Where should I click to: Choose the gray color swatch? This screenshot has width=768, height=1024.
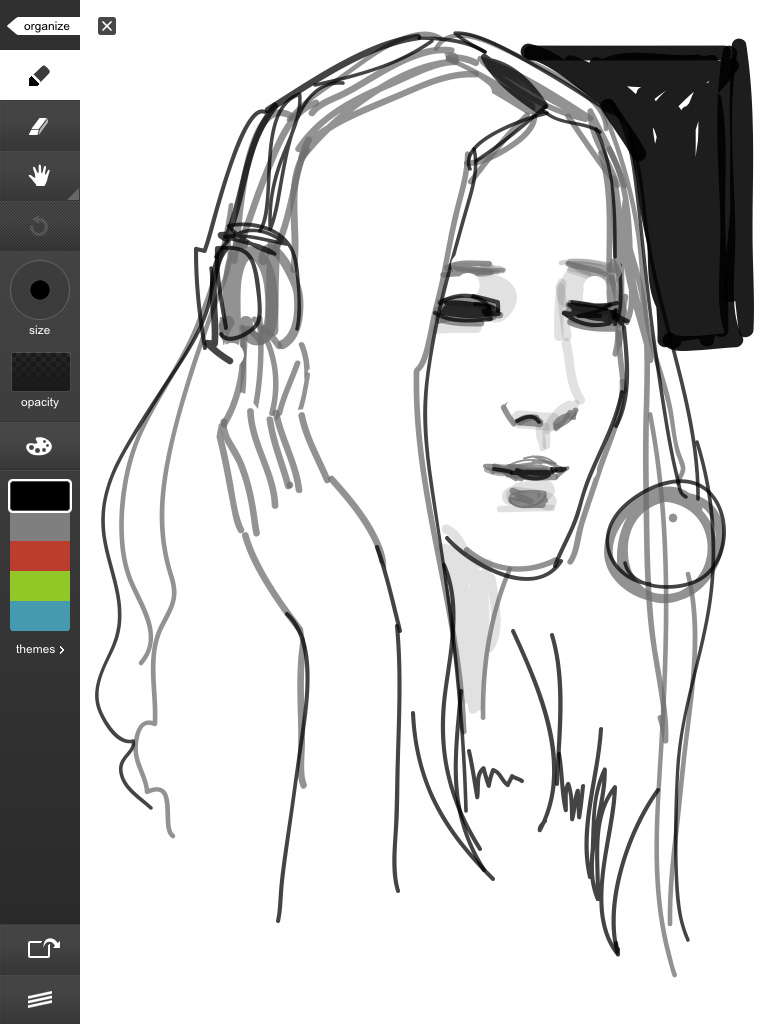point(40,526)
